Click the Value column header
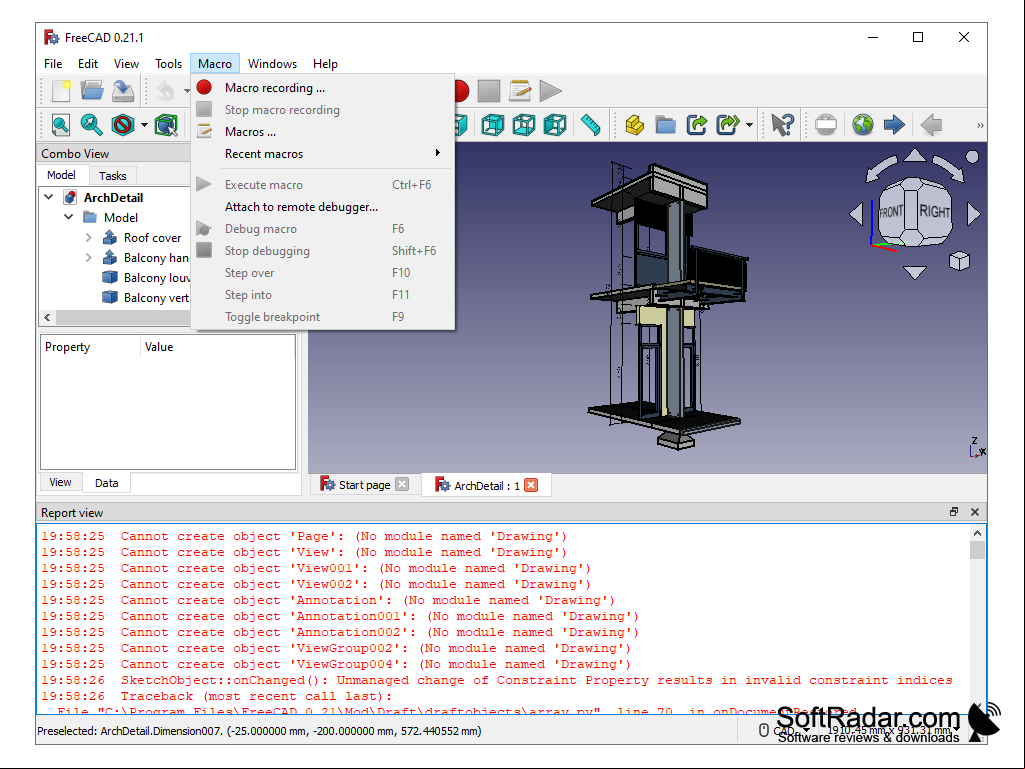1025x769 pixels. click(218, 347)
